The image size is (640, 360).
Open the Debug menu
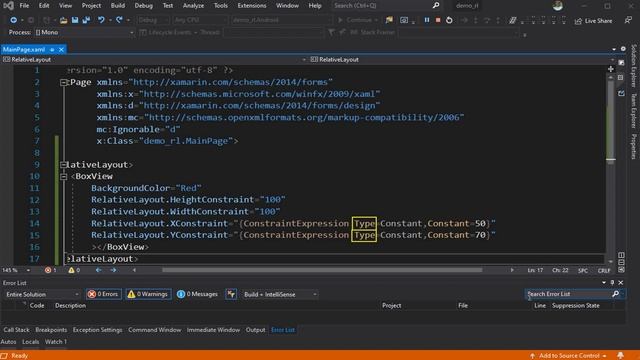(143, 6)
